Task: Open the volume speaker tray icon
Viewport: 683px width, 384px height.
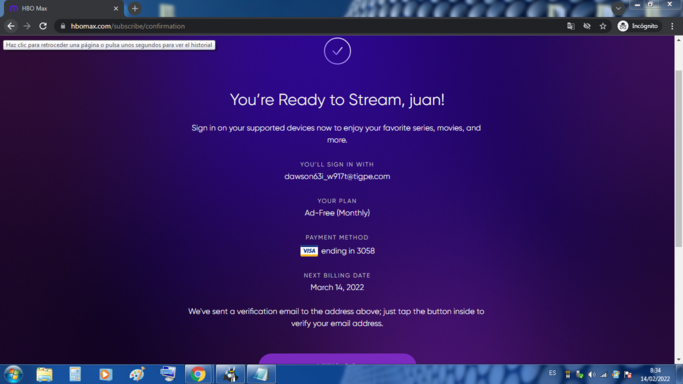Action: [x=591, y=374]
